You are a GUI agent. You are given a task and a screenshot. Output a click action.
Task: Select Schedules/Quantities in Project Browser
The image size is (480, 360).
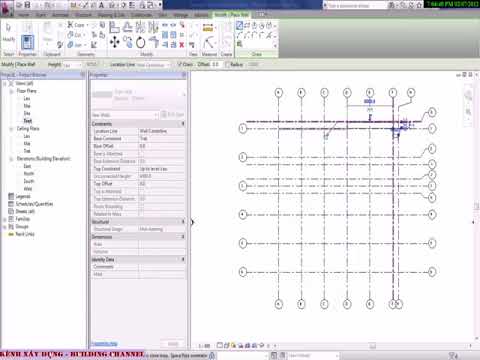pyautogui.click(x=34, y=204)
